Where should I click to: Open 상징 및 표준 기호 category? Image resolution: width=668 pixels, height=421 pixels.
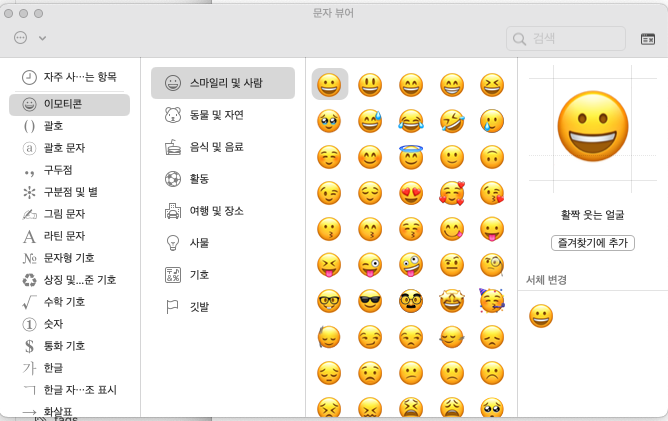tap(69, 280)
